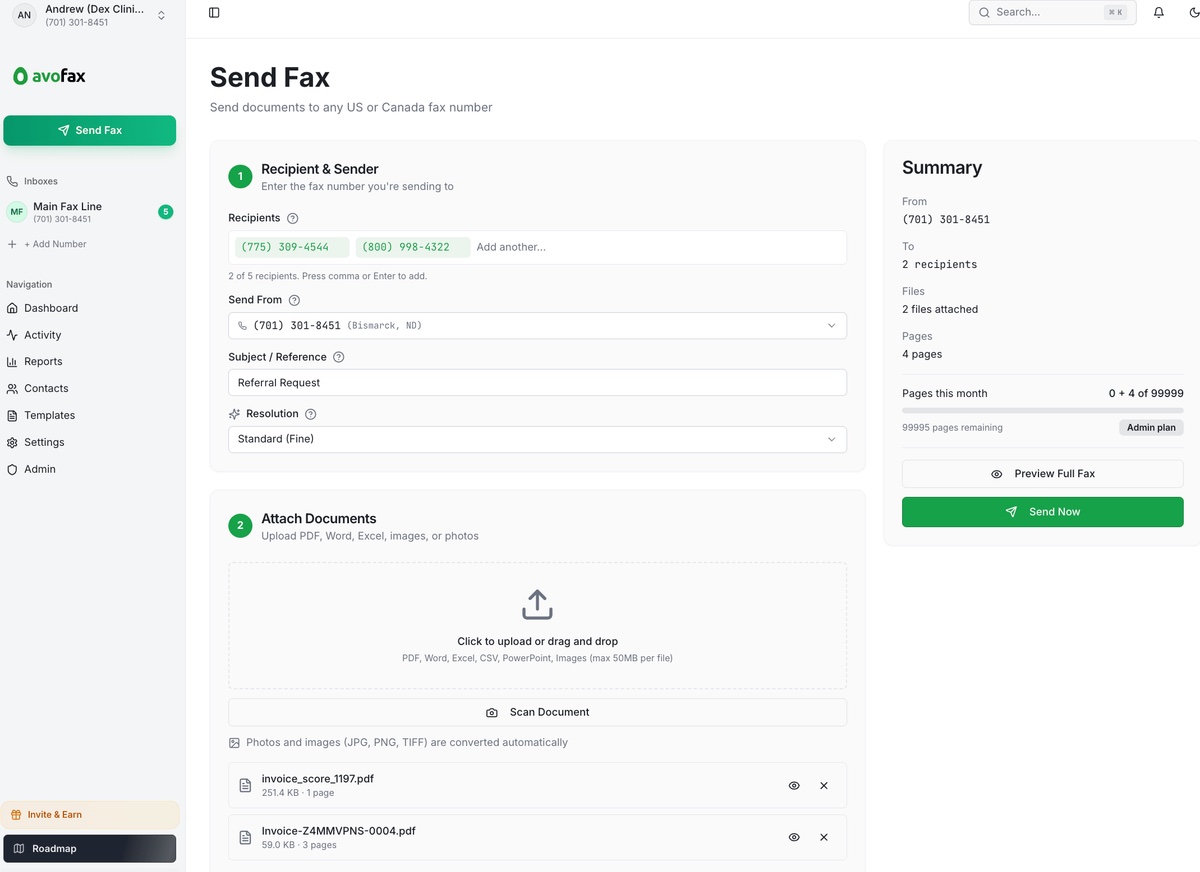Viewport: 1200px width, 872px height.
Task: Click the search box
Action: click(x=1052, y=12)
